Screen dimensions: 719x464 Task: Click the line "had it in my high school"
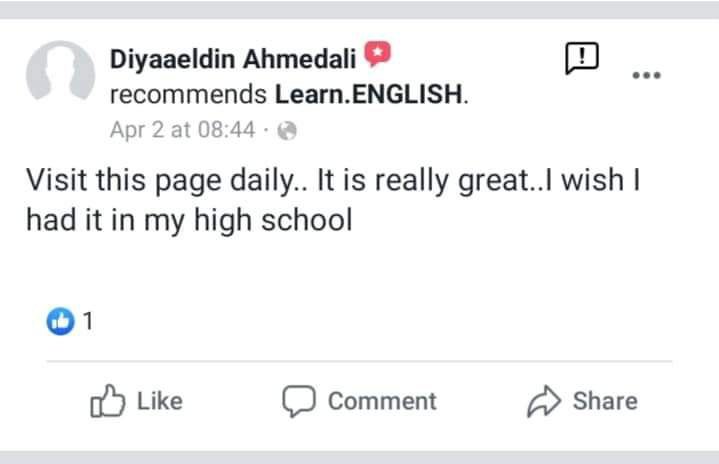coord(189,221)
